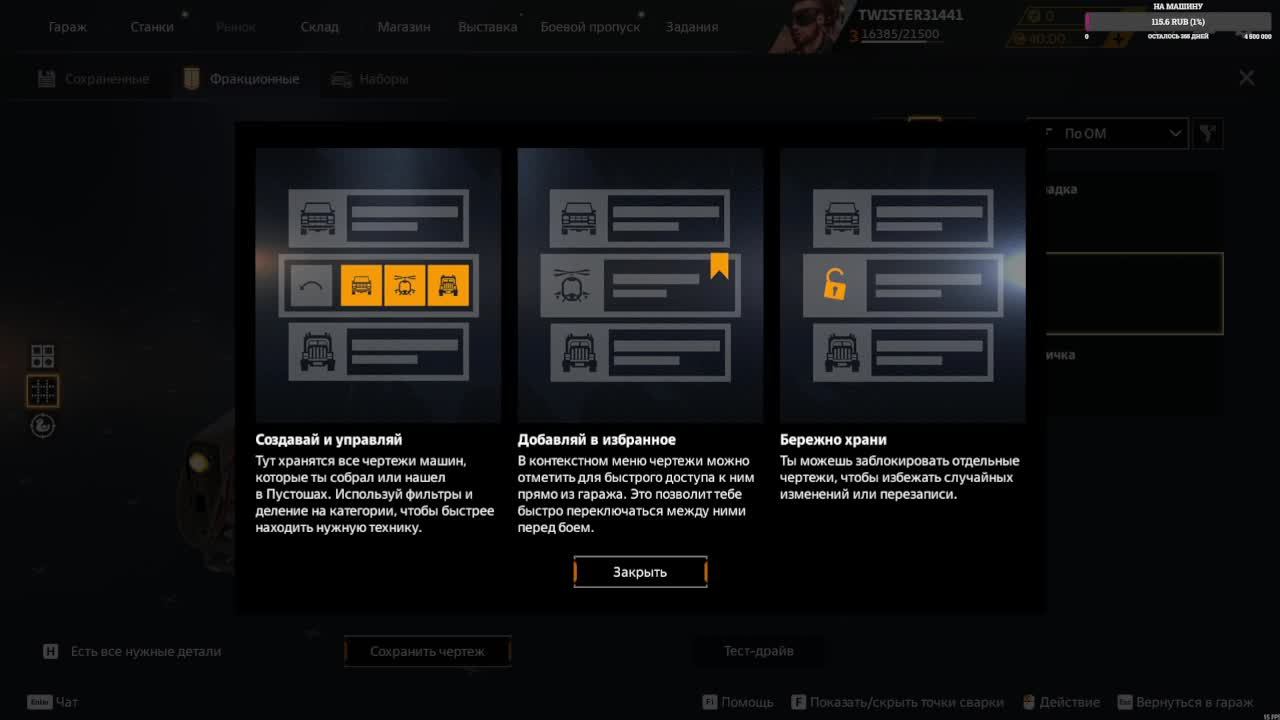
Task: Click the helicopter icon in the favorites card
Action: pos(571,286)
